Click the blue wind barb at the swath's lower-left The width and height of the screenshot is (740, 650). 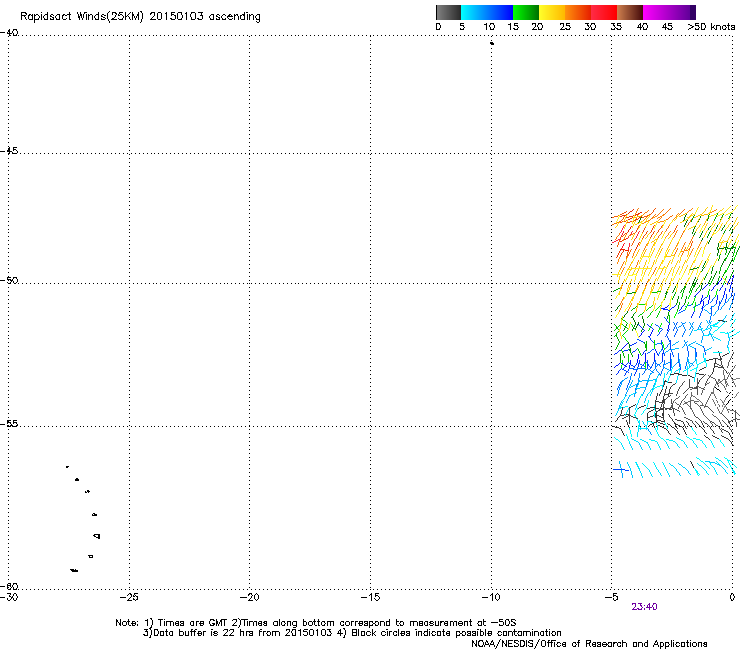[x=621, y=470]
